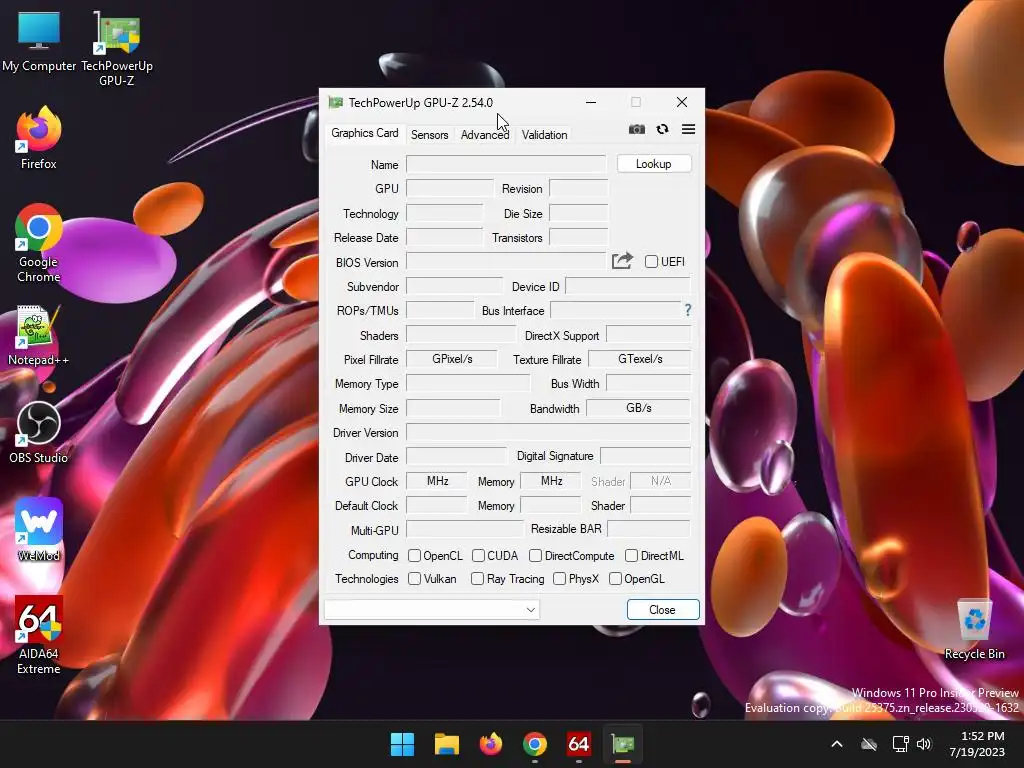Viewport: 1024px width, 768px height.
Task: Click the Lookup button
Action: (654, 164)
